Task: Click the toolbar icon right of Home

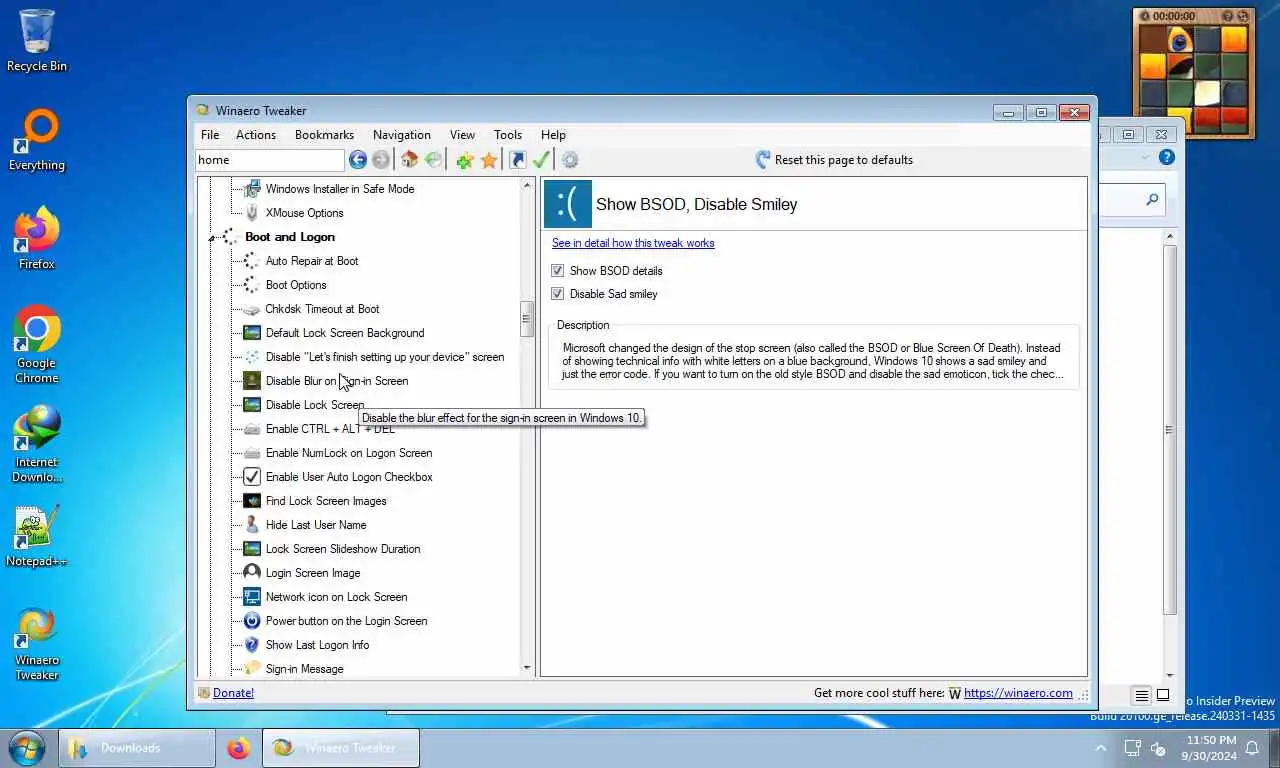Action: coord(433,160)
